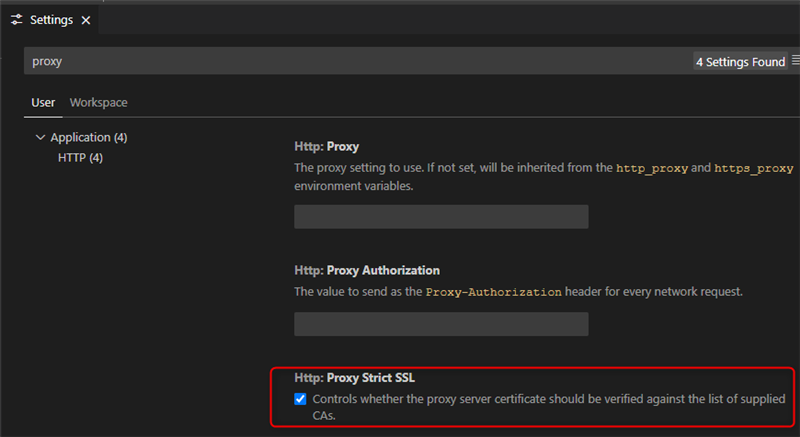Close the Settings editor tab
Image resolution: width=800 pixels, height=437 pixels.
pyautogui.click(x=84, y=20)
